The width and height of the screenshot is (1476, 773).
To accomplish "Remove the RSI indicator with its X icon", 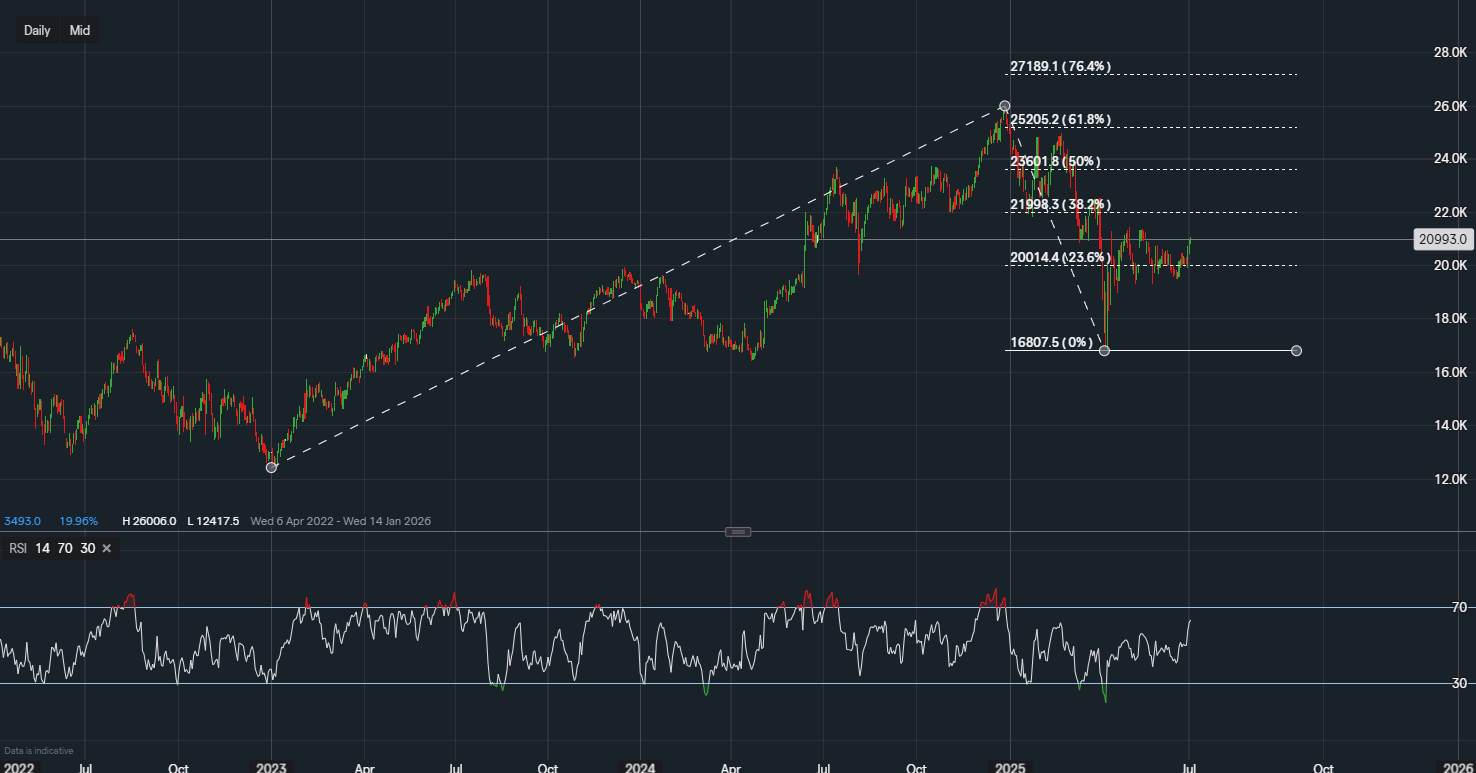I will pos(106,548).
